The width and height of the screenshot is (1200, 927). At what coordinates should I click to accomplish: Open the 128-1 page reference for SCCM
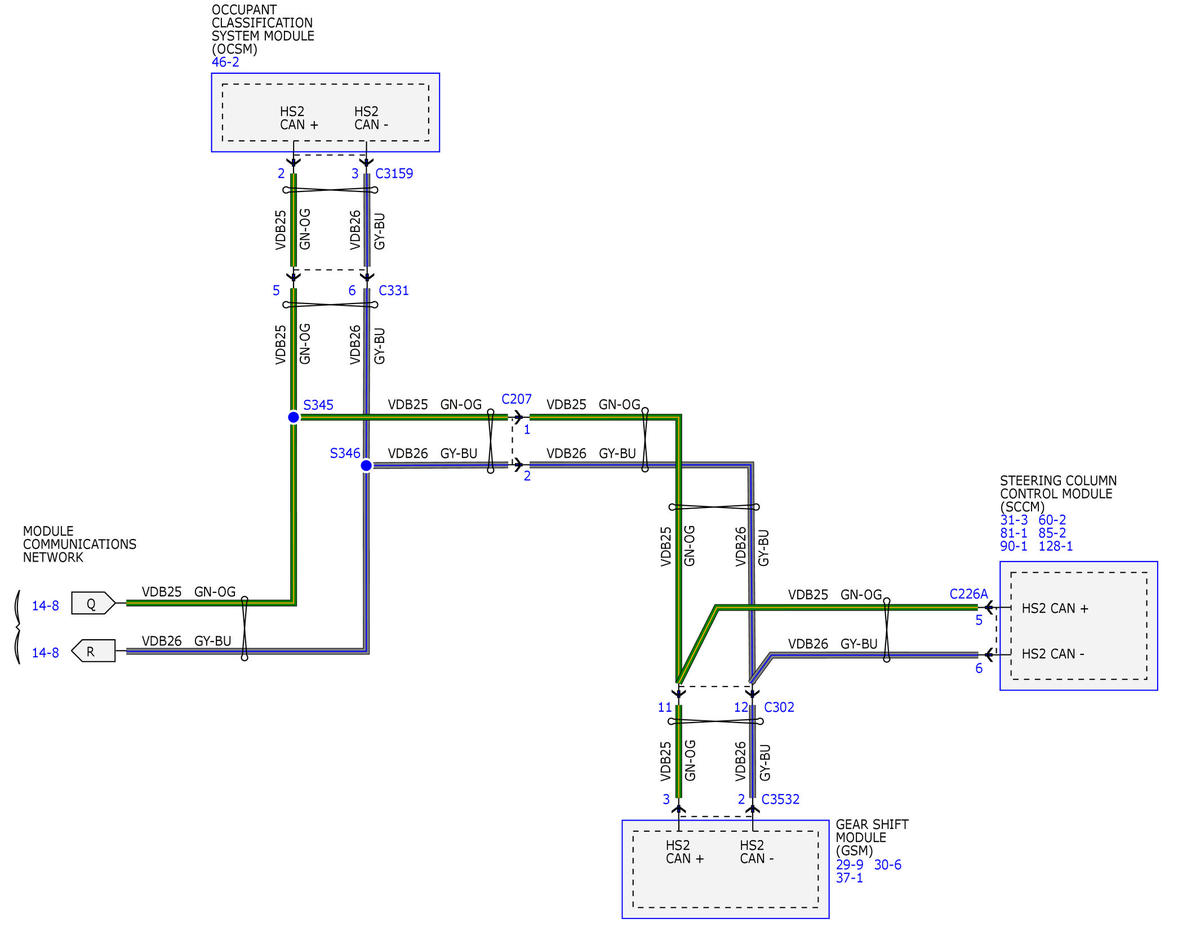point(1055,546)
